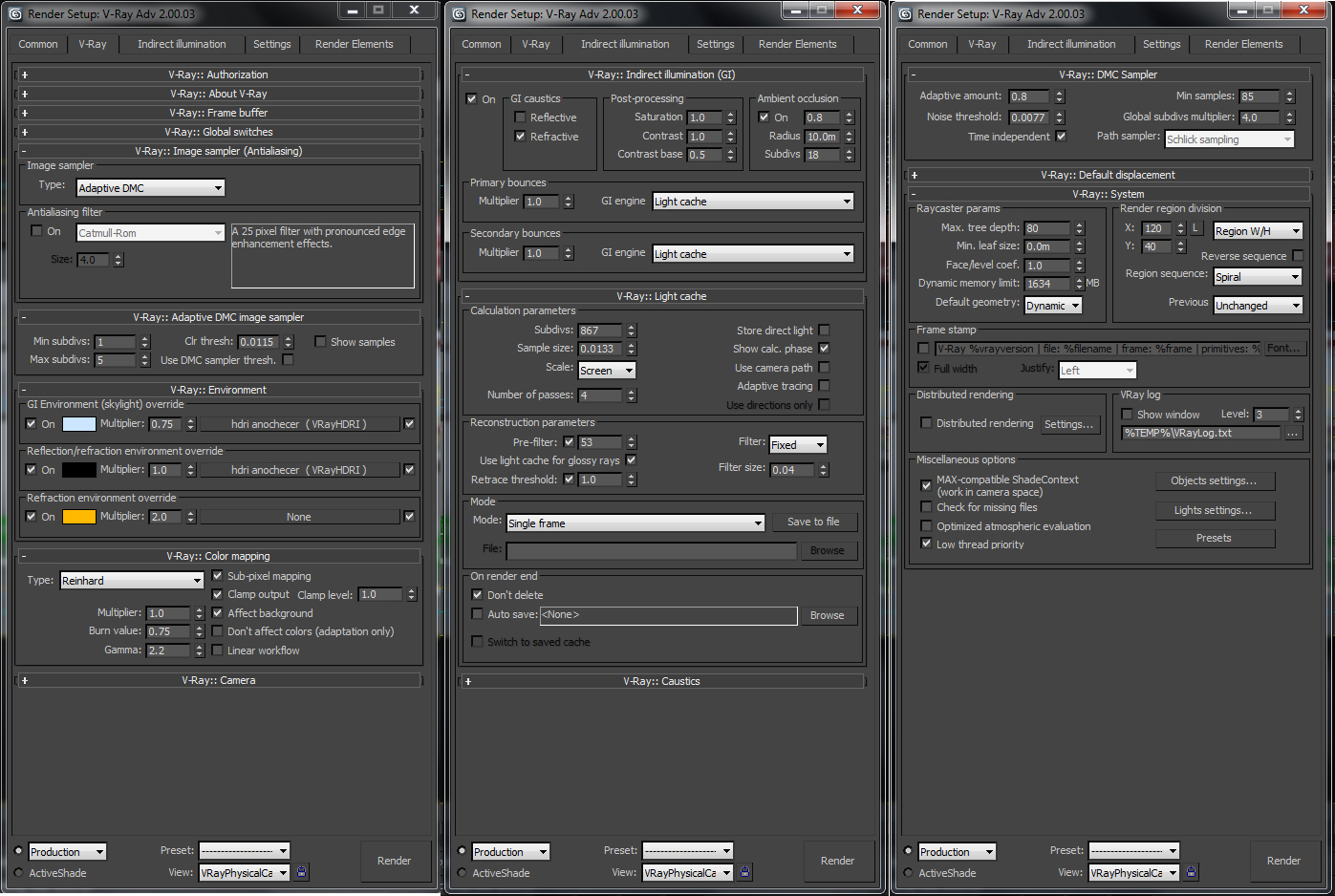Viewport: 1335px width, 896px height.
Task: Open the Default geometry dropdown showing Dynamic
Action: pos(1053,306)
